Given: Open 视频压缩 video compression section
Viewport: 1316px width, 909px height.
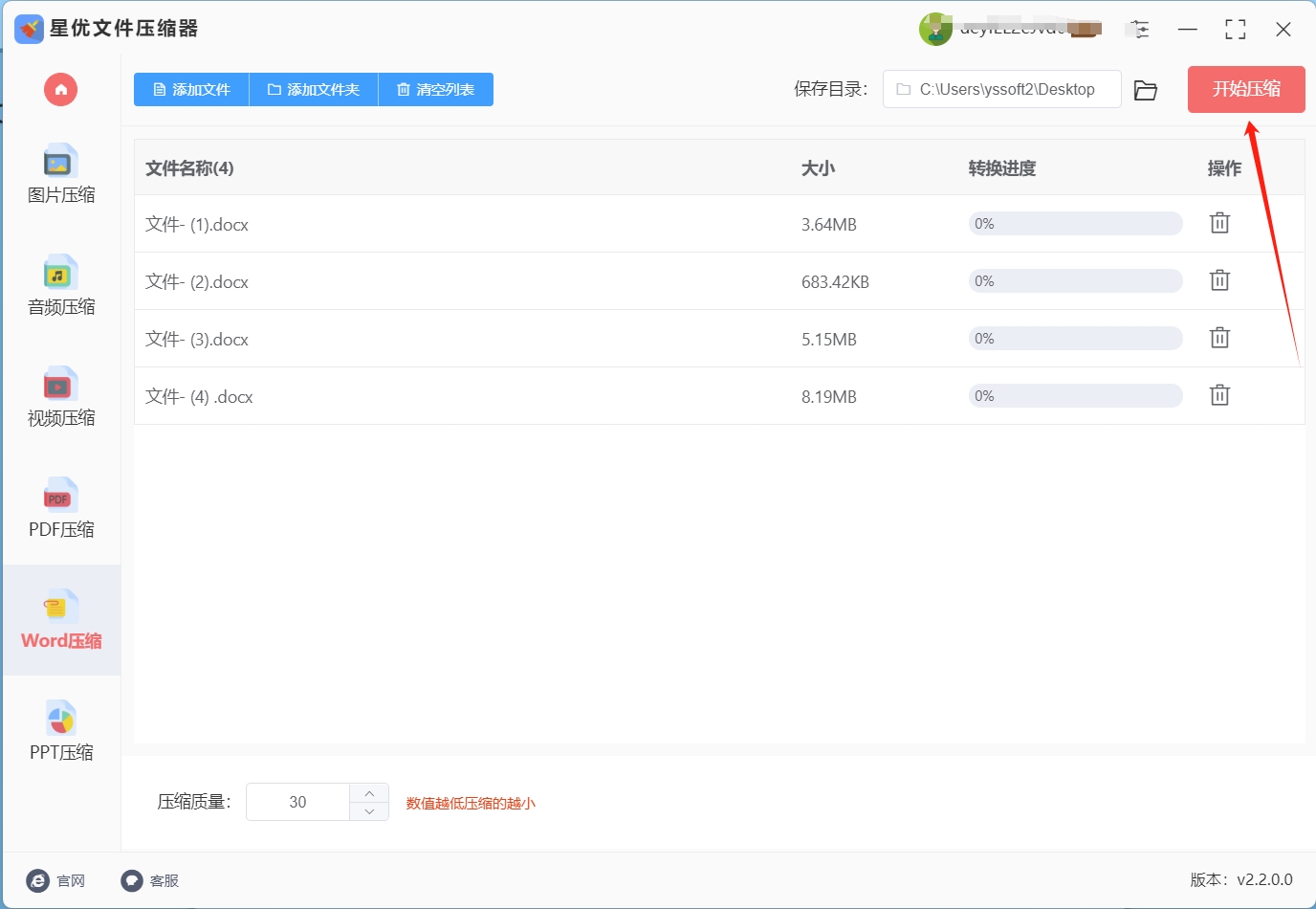Looking at the screenshot, I should click(x=61, y=397).
